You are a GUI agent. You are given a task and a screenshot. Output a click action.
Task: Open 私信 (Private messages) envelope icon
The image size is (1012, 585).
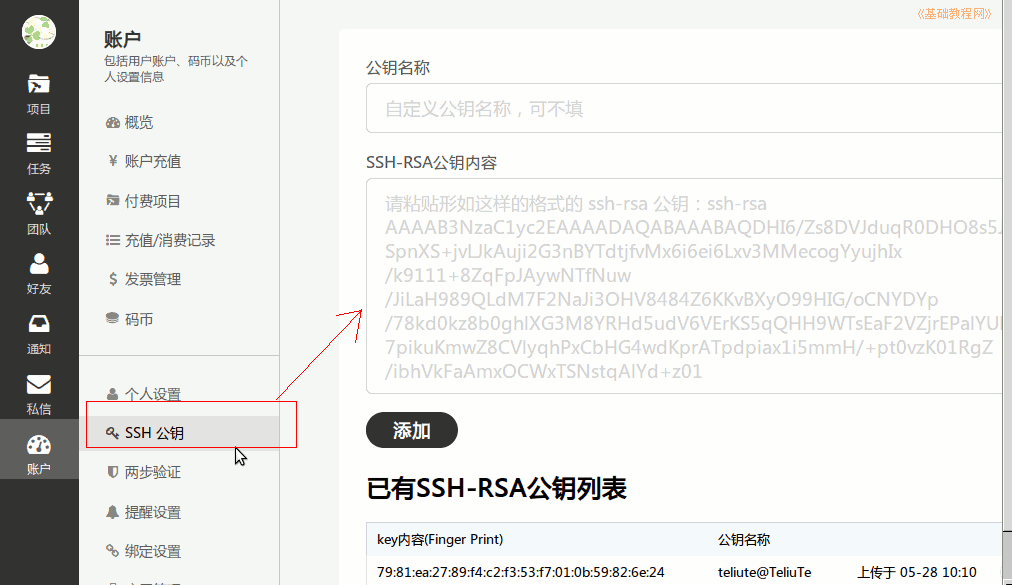point(39,393)
